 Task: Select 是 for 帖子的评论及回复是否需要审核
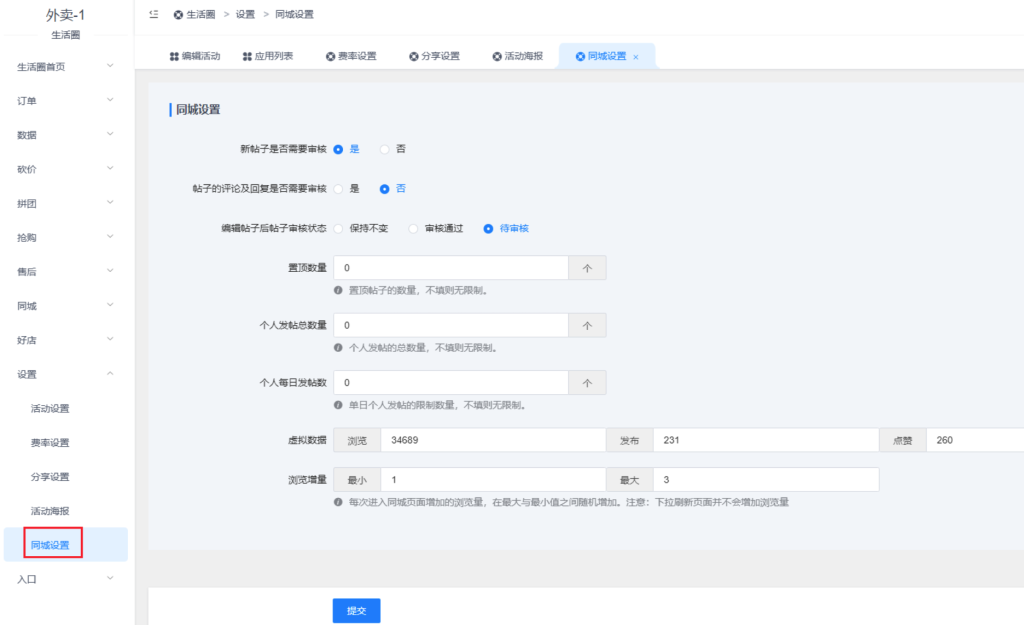click(x=339, y=188)
